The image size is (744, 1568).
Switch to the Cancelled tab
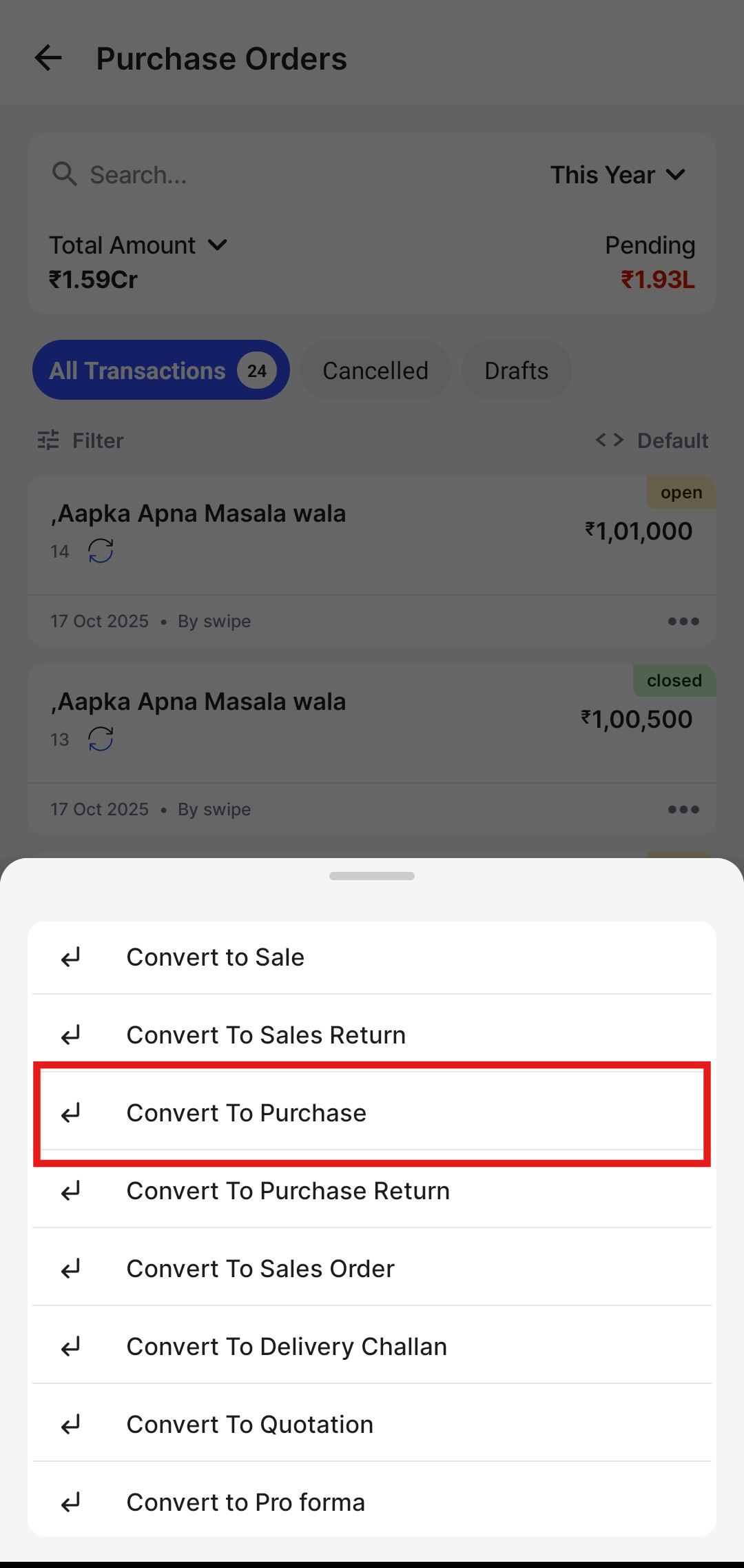tap(375, 370)
